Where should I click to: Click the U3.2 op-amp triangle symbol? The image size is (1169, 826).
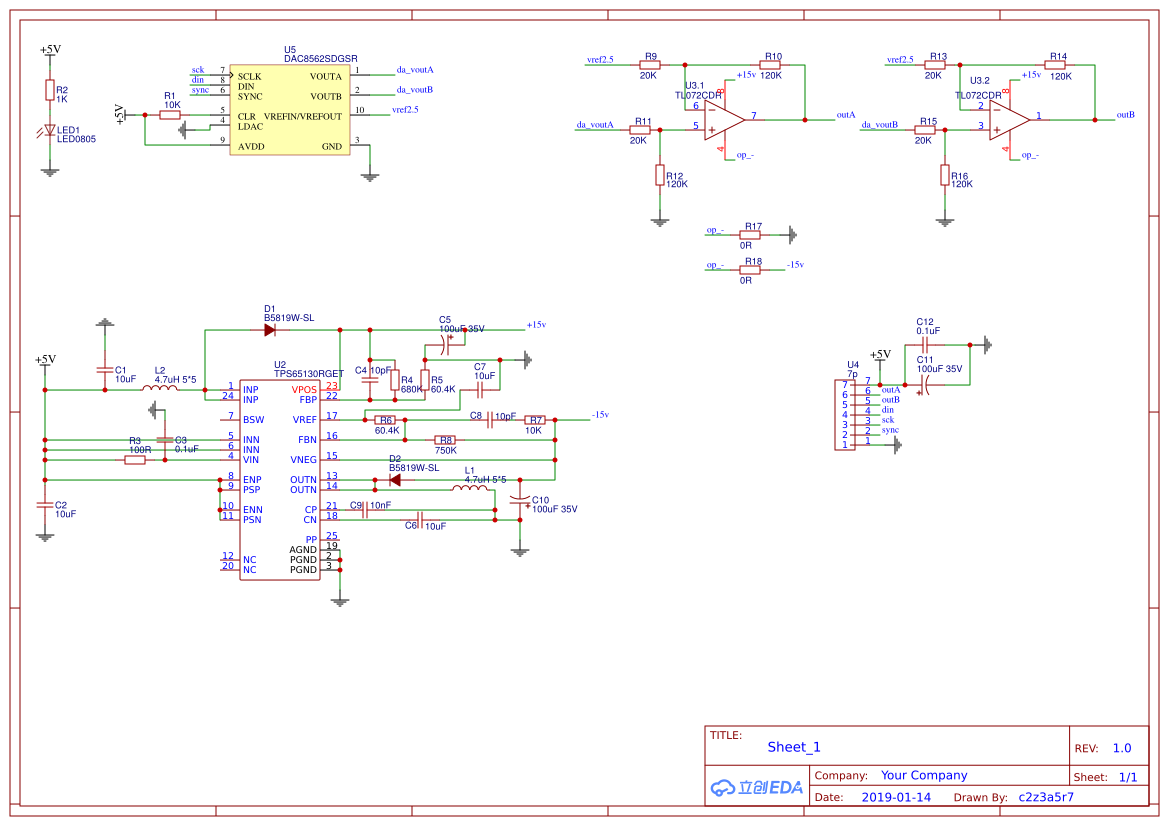point(1009,118)
